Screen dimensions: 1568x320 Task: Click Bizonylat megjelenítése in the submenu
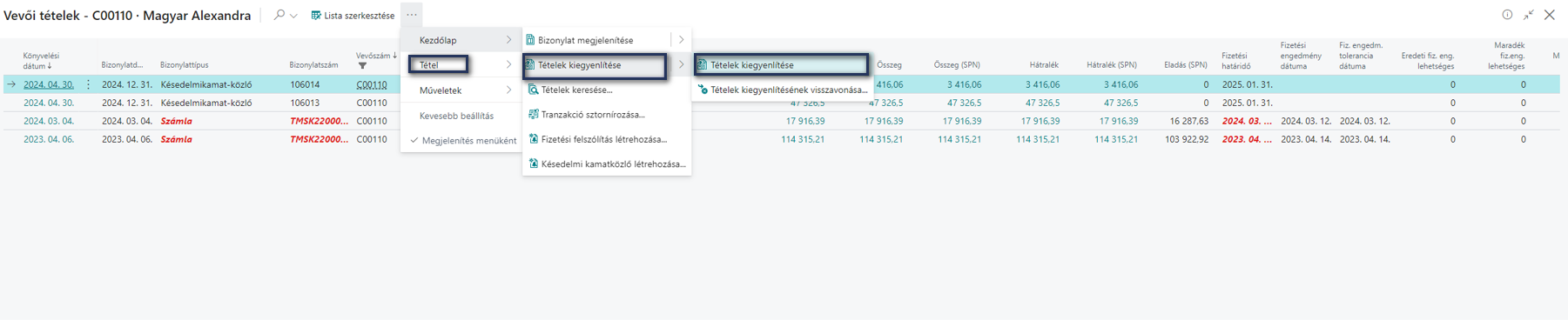point(585,40)
